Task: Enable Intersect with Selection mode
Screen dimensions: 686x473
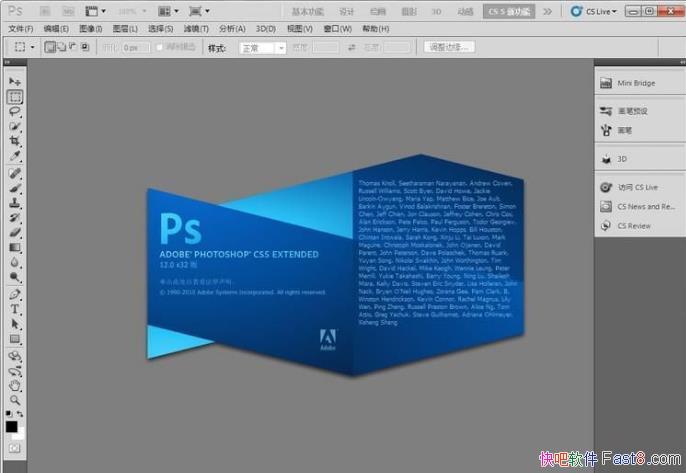Action: (85, 47)
